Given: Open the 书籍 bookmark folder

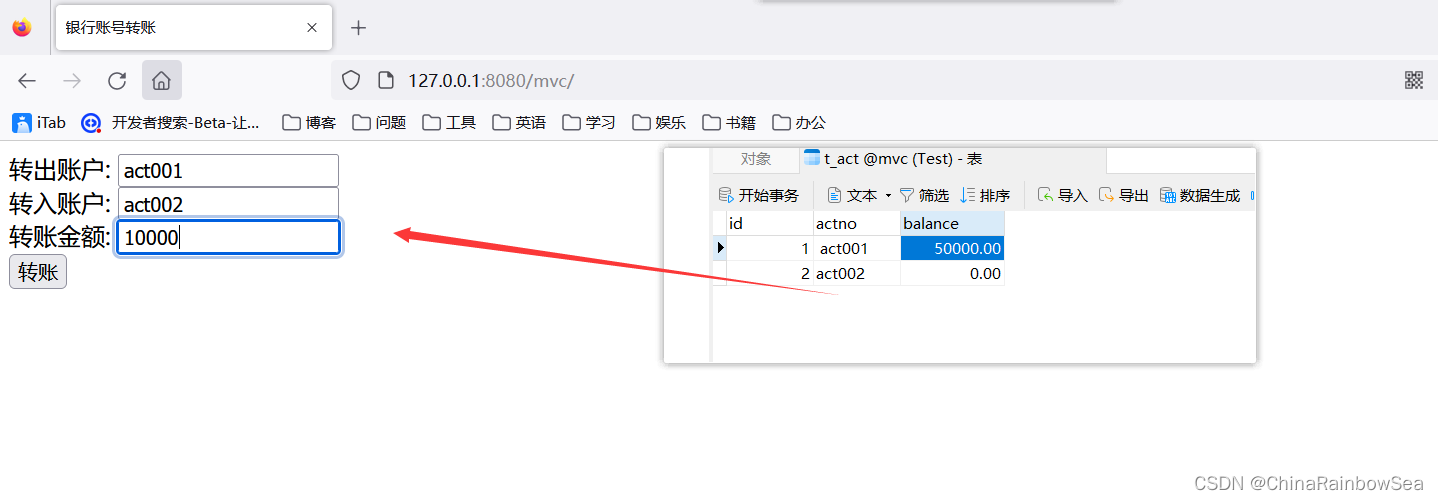Looking at the screenshot, I should pos(729,123).
